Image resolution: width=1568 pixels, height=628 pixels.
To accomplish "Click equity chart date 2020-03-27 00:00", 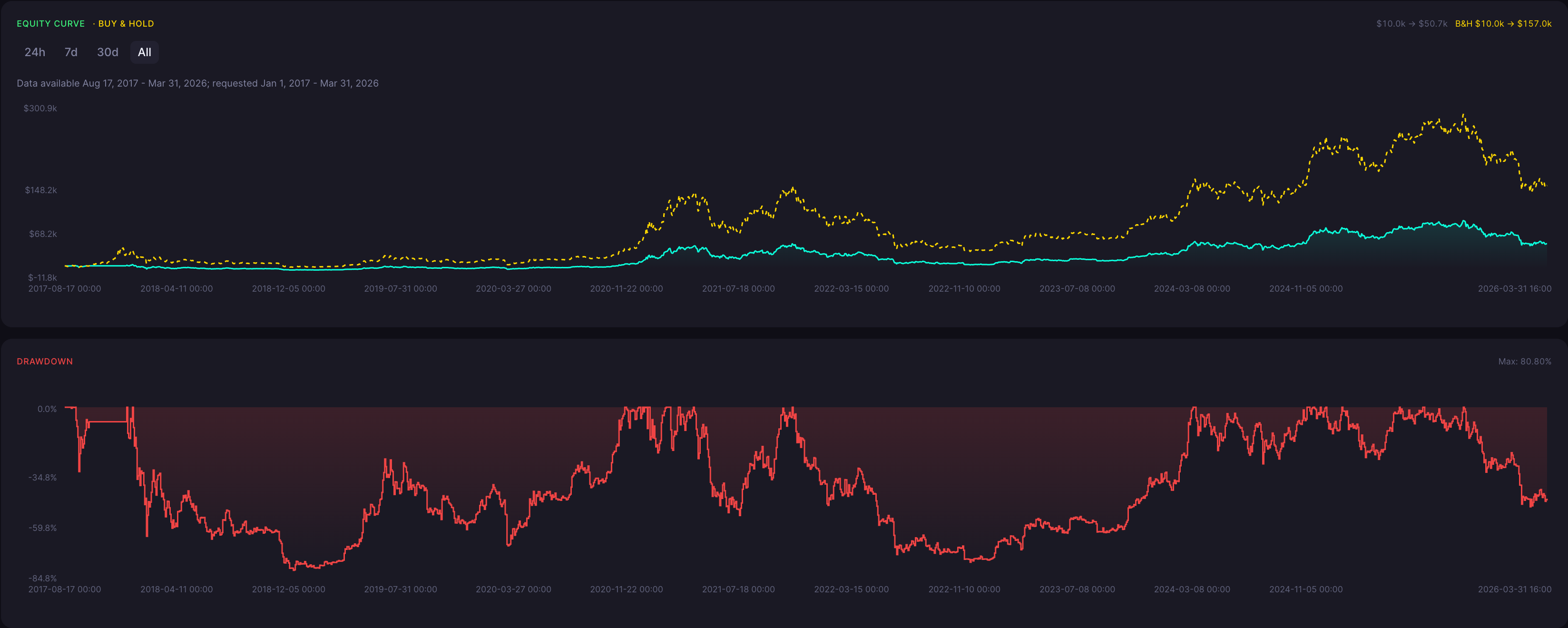I will click(x=513, y=289).
